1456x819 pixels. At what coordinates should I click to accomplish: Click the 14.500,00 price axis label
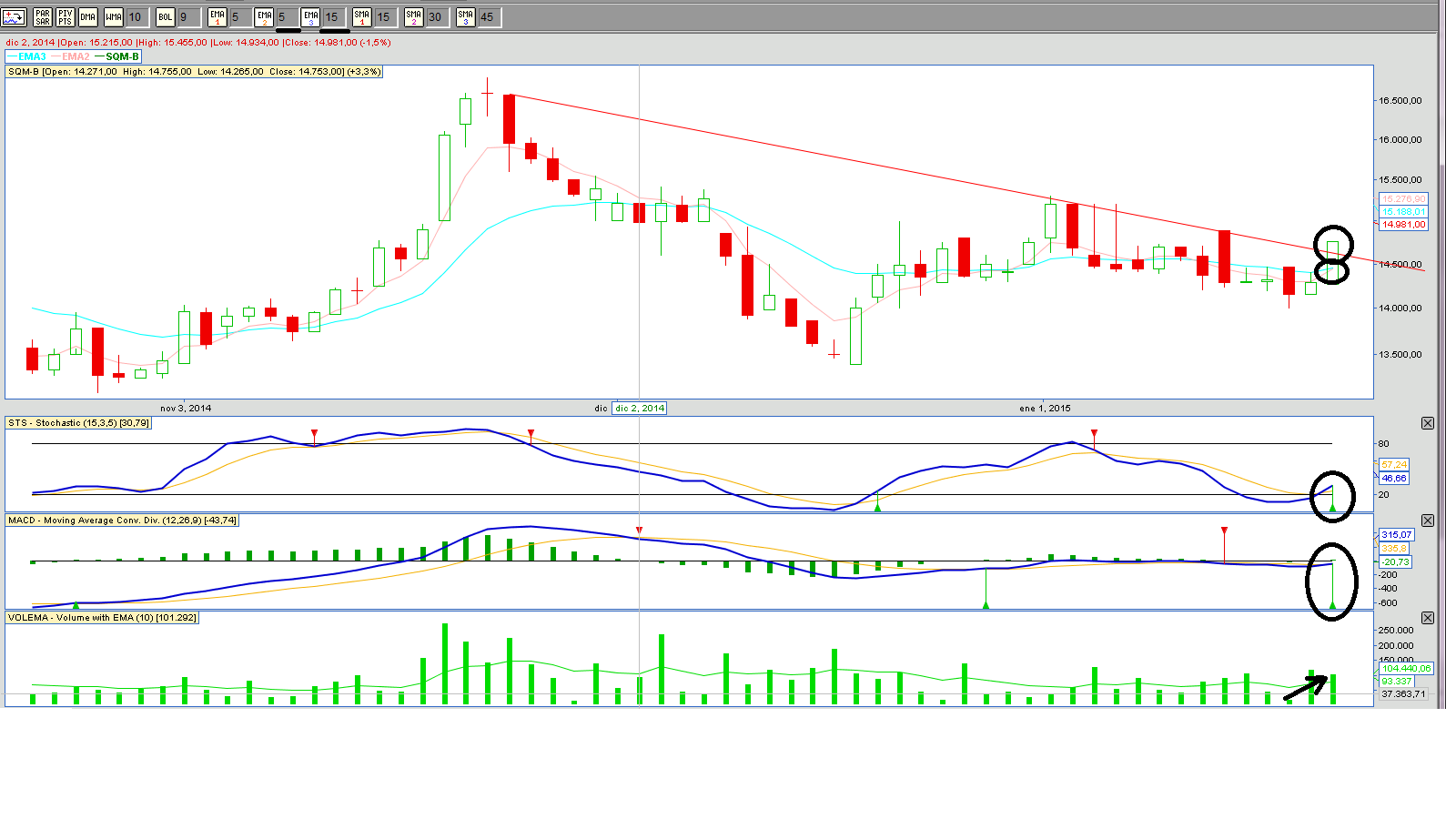click(x=1400, y=265)
